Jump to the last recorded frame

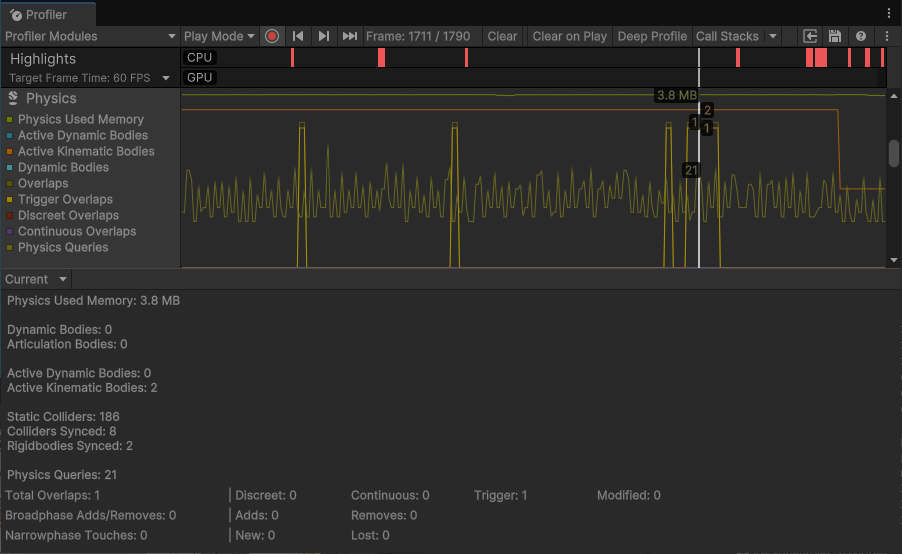pyautogui.click(x=350, y=36)
